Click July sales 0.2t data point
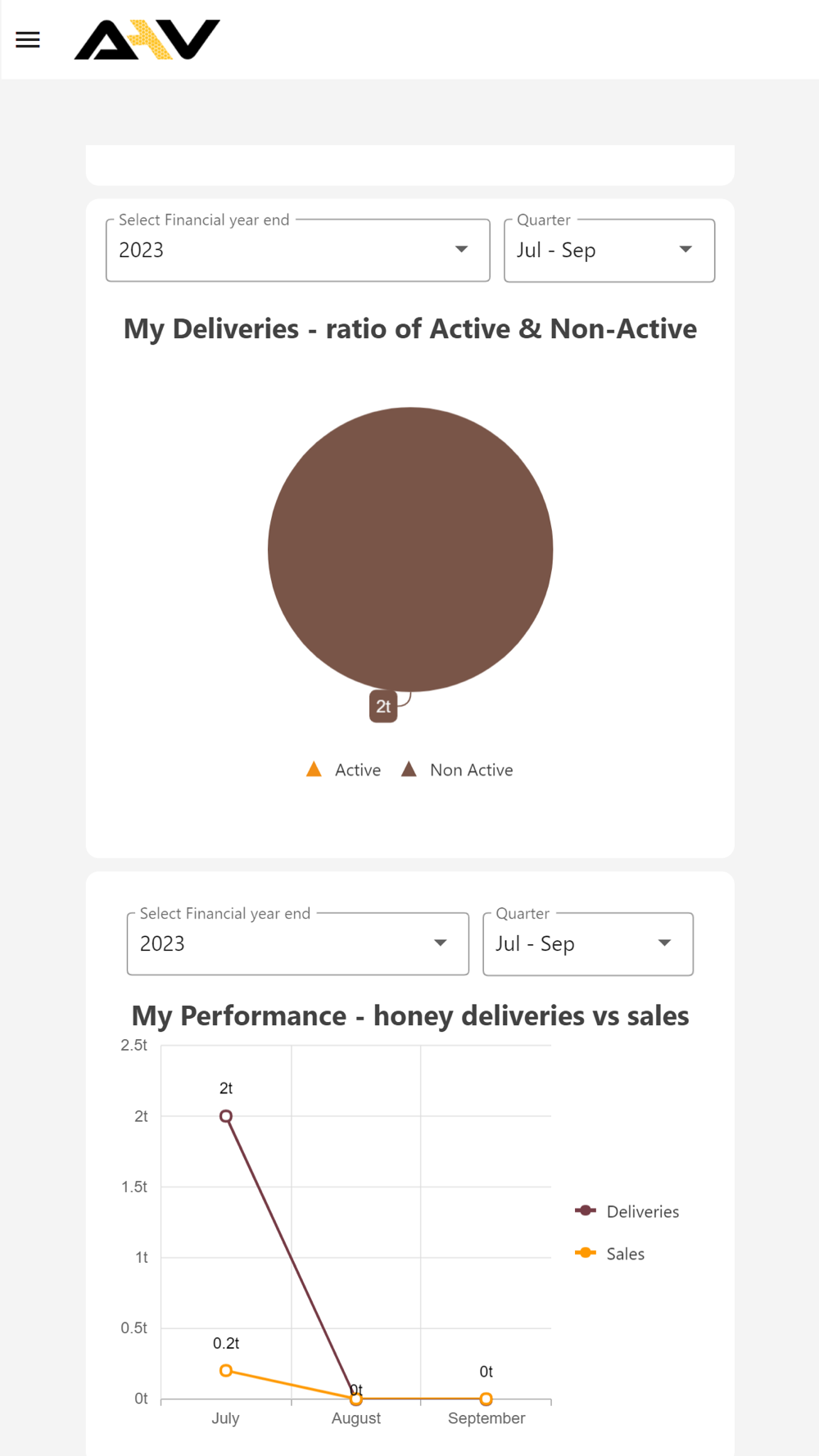The image size is (819, 1456). point(226,1371)
